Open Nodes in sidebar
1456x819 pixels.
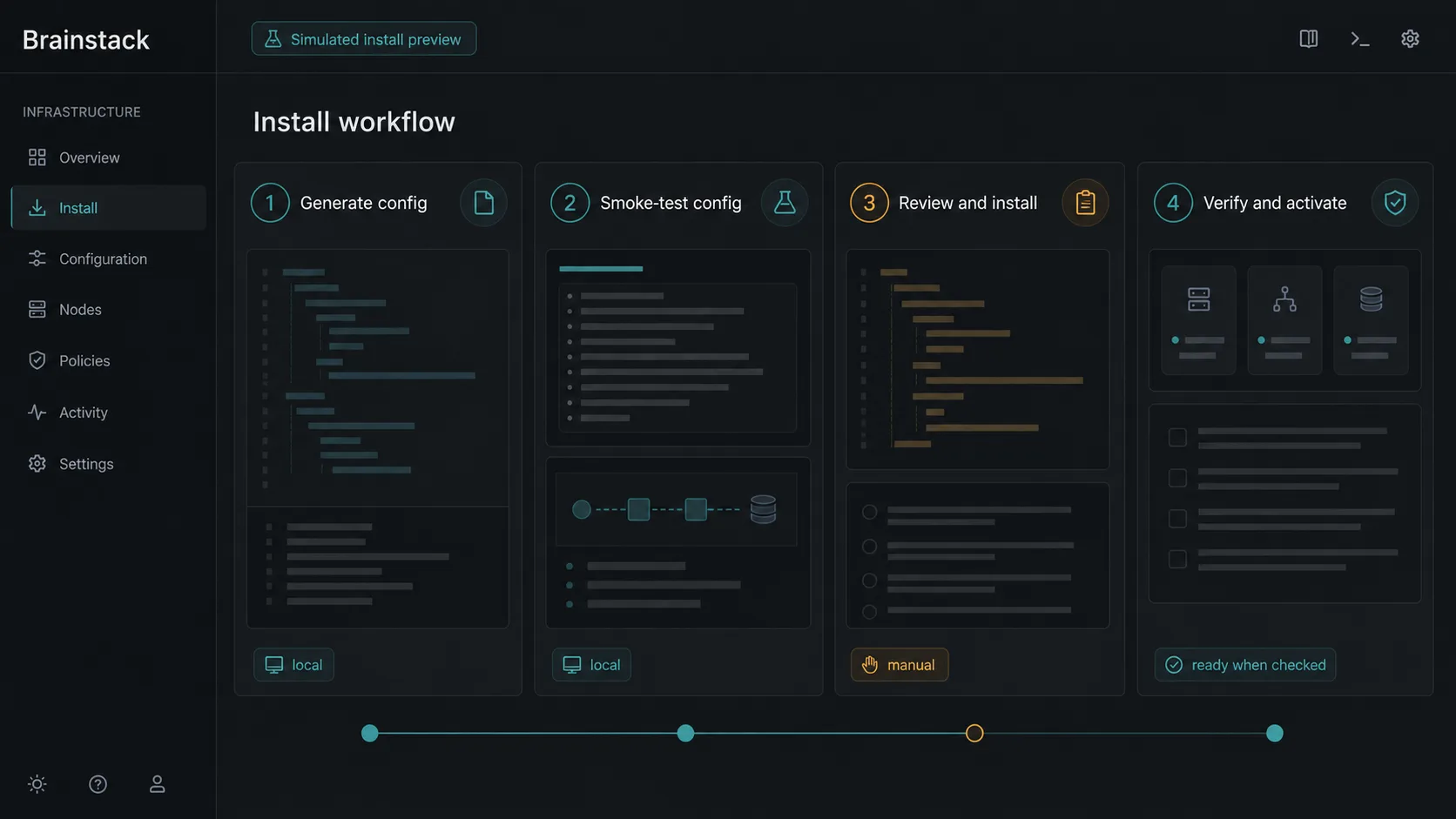pyautogui.click(x=109, y=309)
